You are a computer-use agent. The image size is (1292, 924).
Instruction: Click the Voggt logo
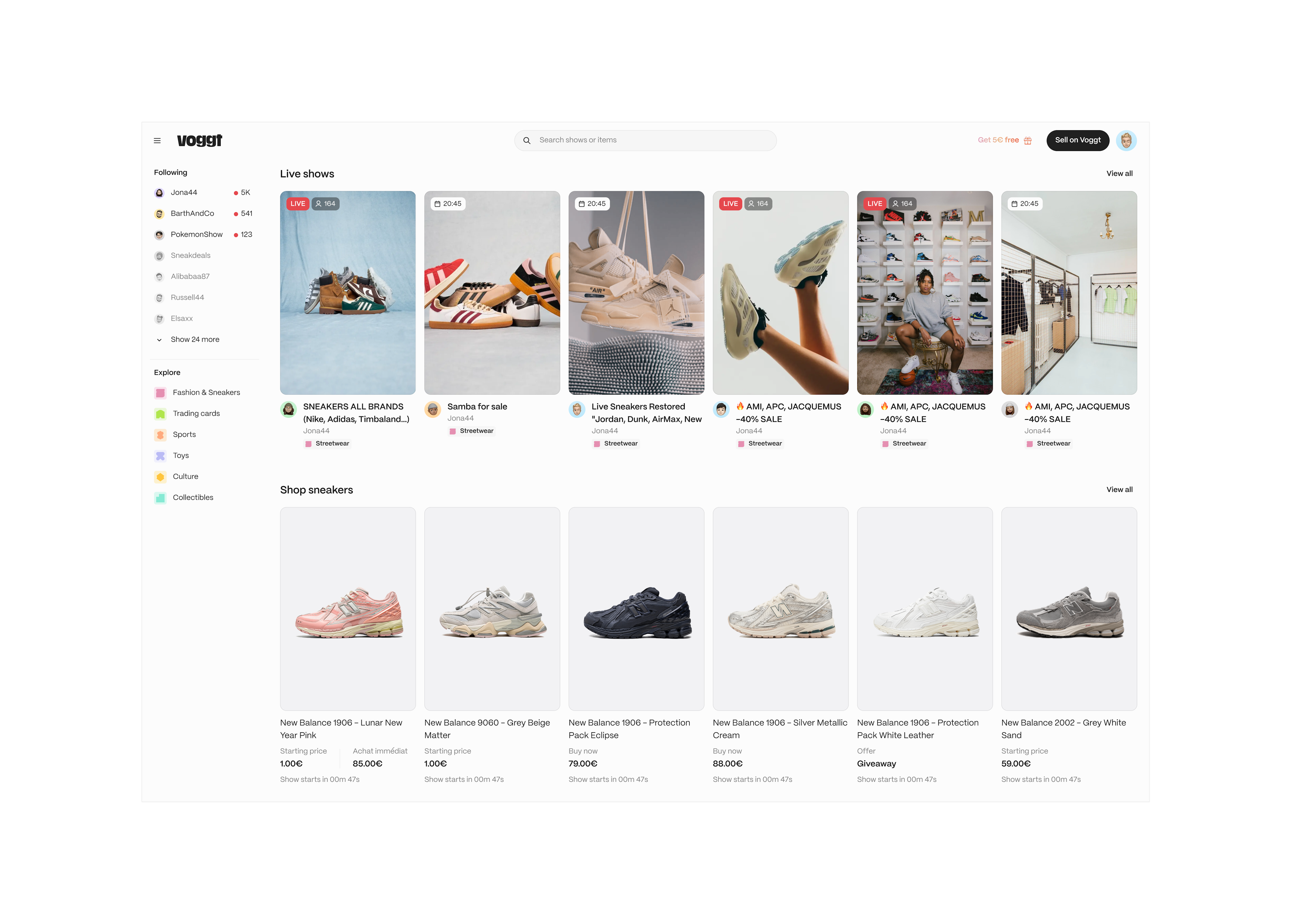click(199, 140)
